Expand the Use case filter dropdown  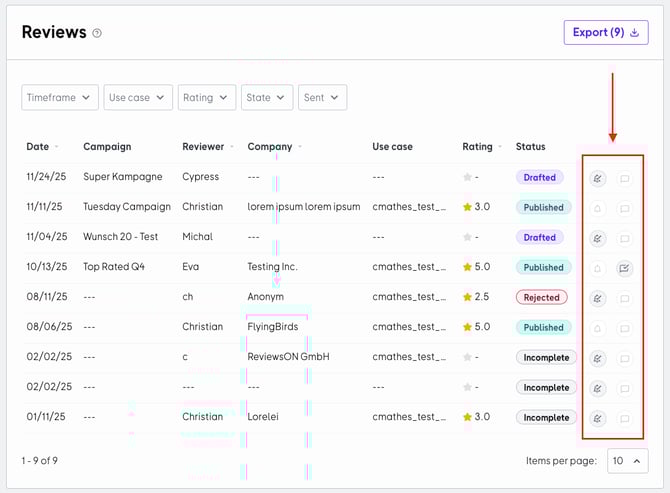pyautogui.click(x=138, y=98)
